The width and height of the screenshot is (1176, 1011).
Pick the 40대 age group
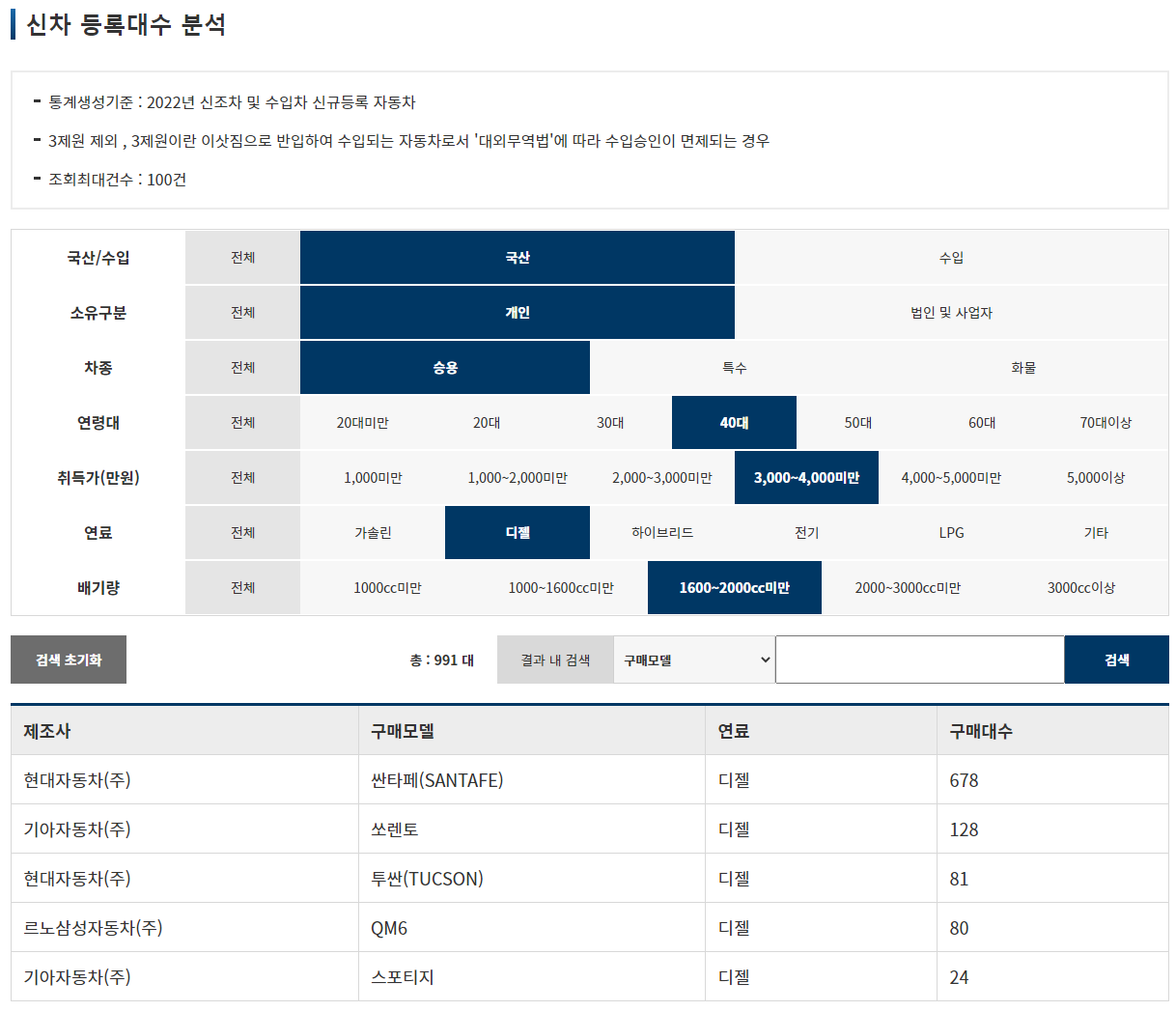point(734,423)
